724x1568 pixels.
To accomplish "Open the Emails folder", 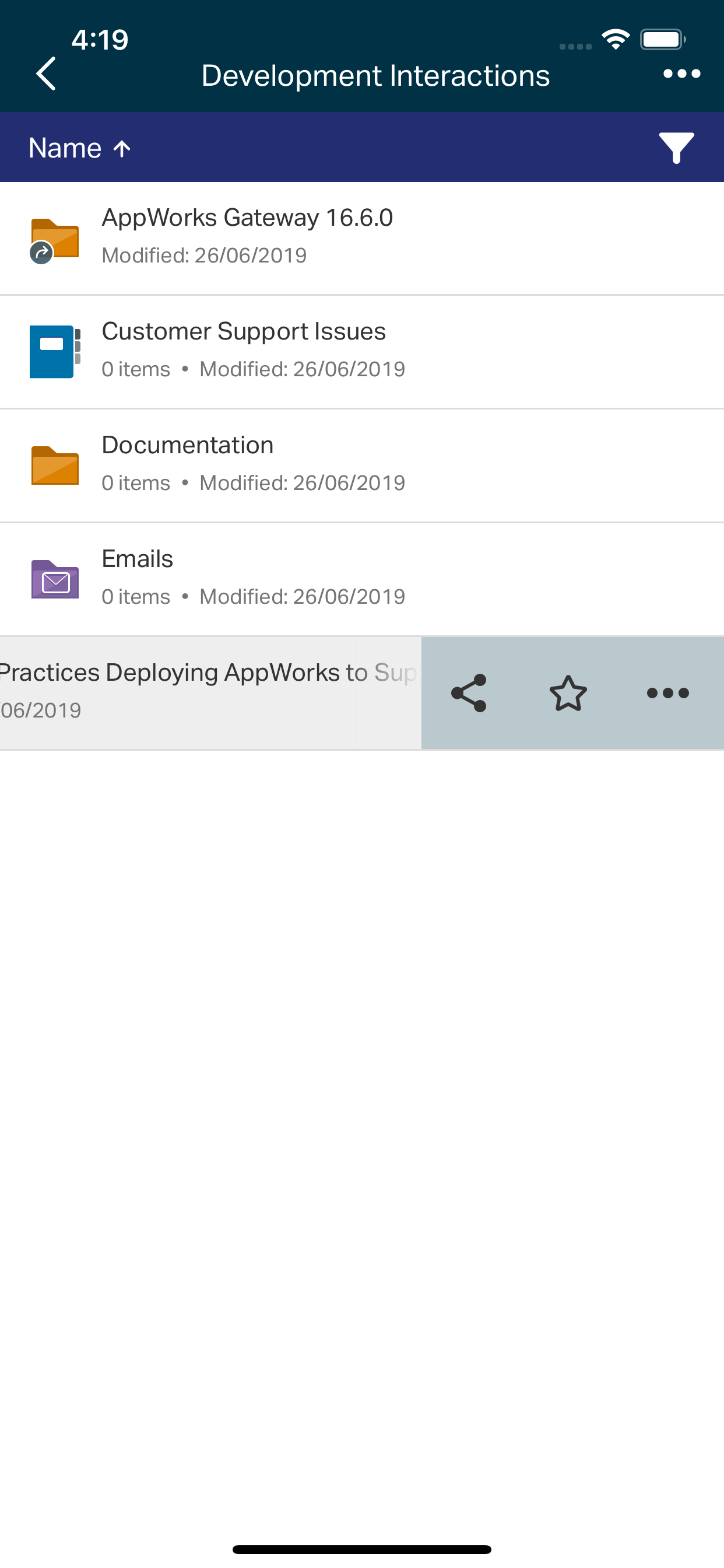I will tap(362, 579).
